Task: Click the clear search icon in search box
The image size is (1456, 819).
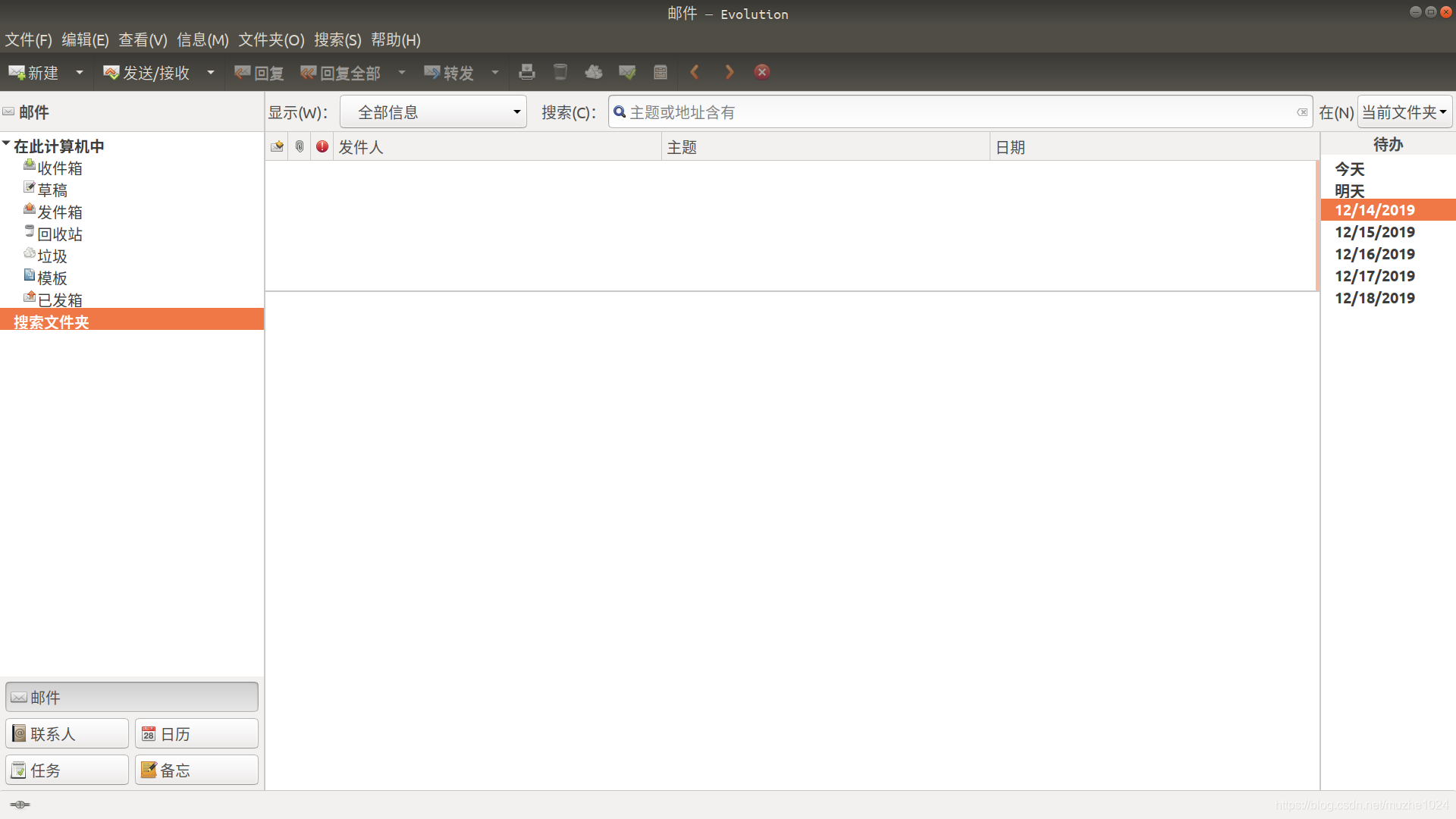Action: 1302,112
